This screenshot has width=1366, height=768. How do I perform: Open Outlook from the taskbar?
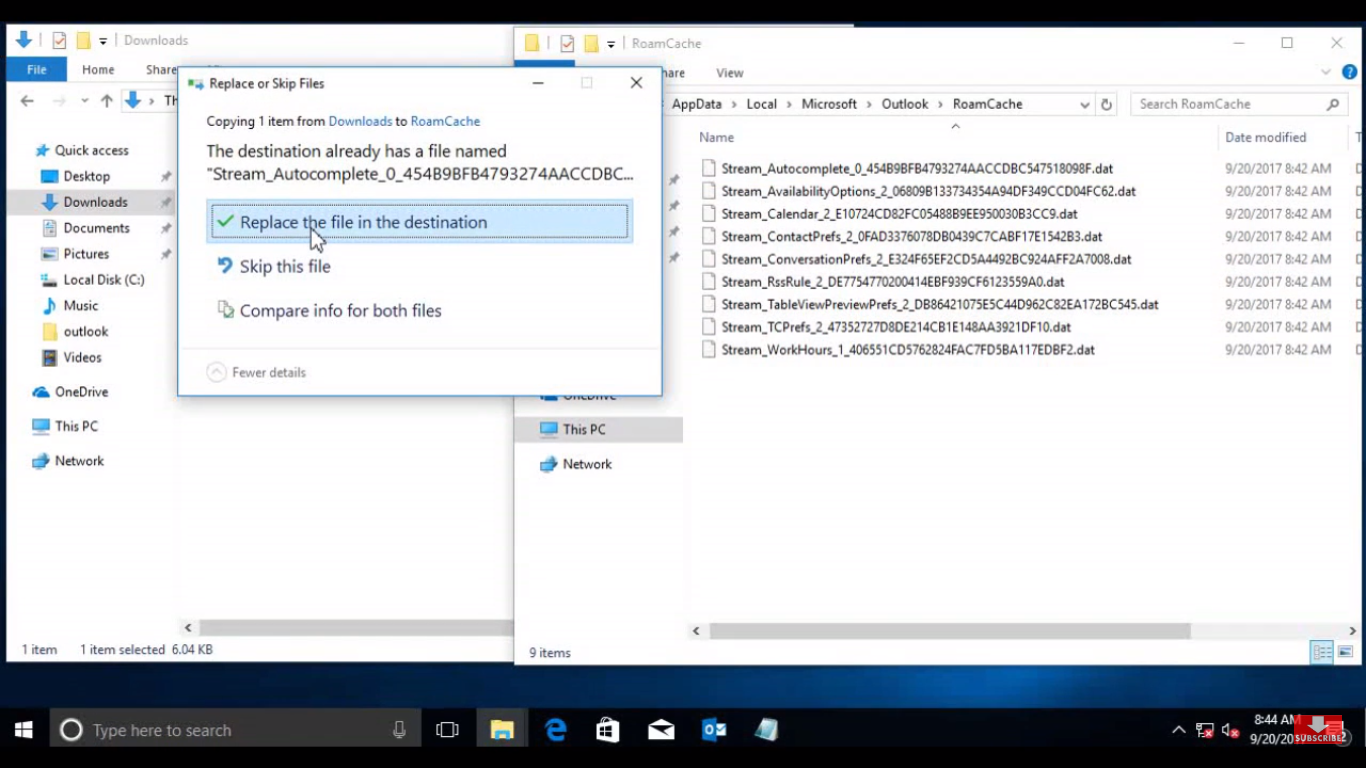click(x=713, y=730)
